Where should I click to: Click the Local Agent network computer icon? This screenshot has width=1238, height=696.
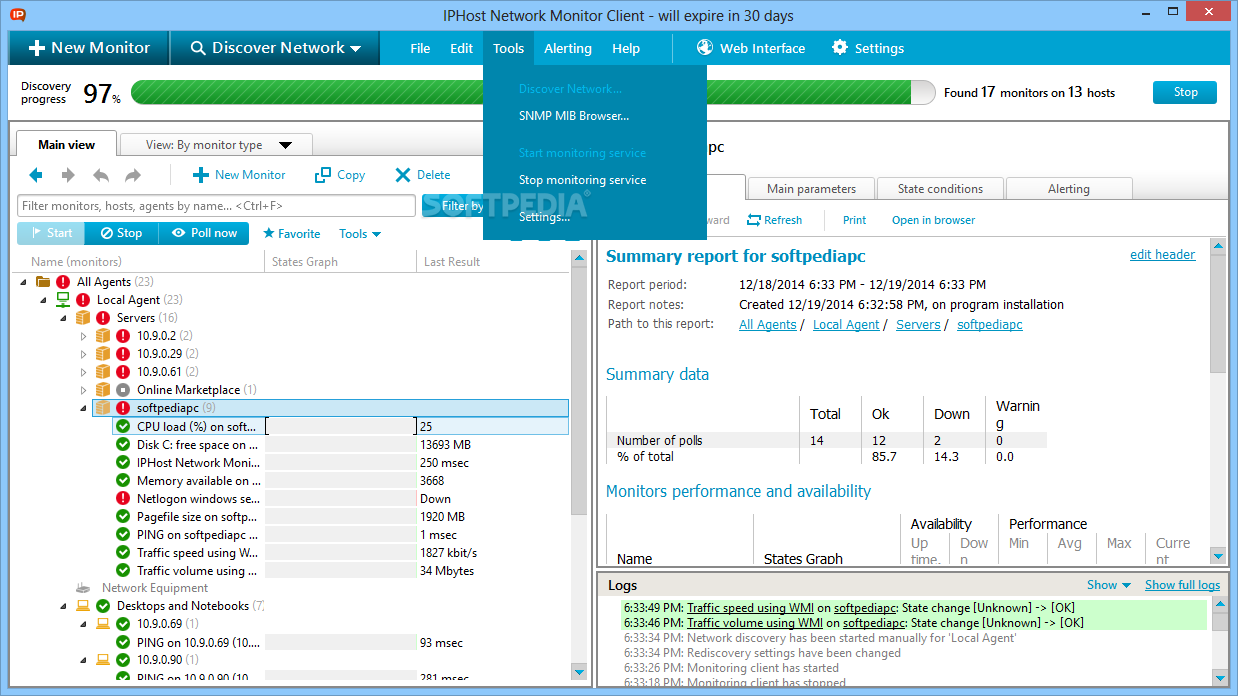[x=63, y=300]
